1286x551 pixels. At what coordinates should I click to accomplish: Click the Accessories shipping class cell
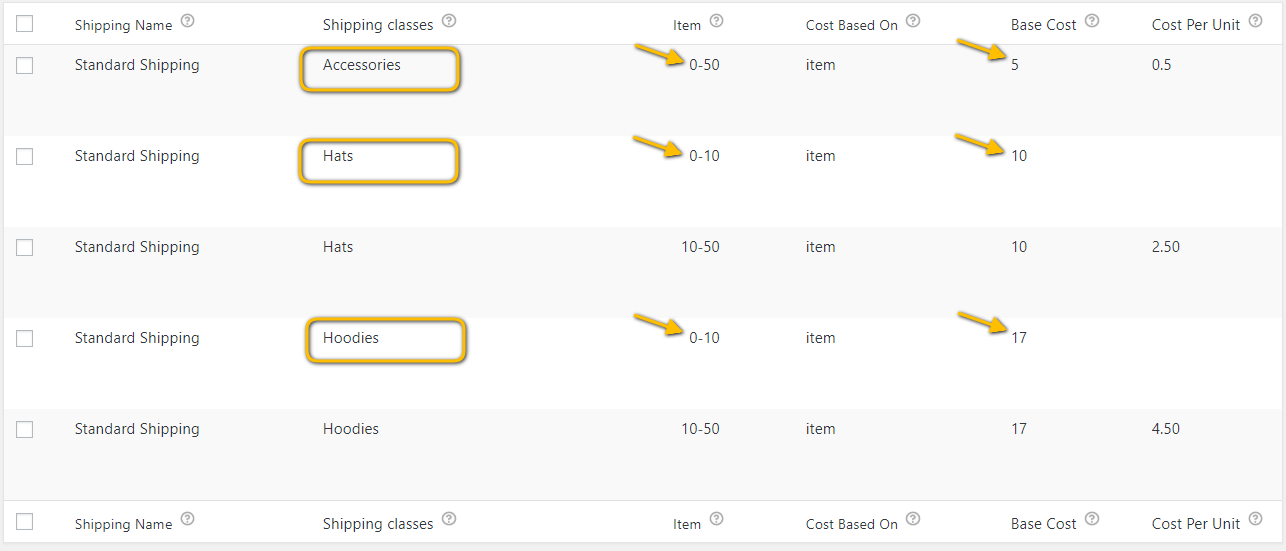362,65
